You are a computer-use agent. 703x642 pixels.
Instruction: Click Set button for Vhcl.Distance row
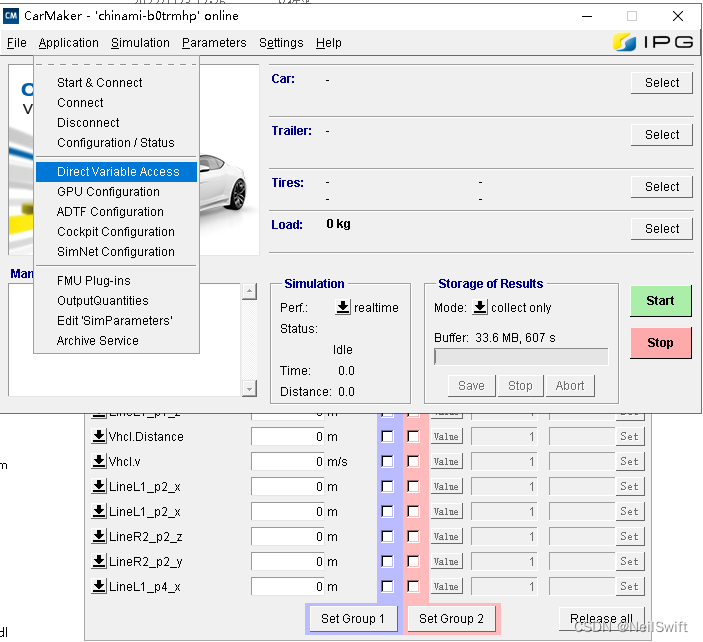(629, 436)
